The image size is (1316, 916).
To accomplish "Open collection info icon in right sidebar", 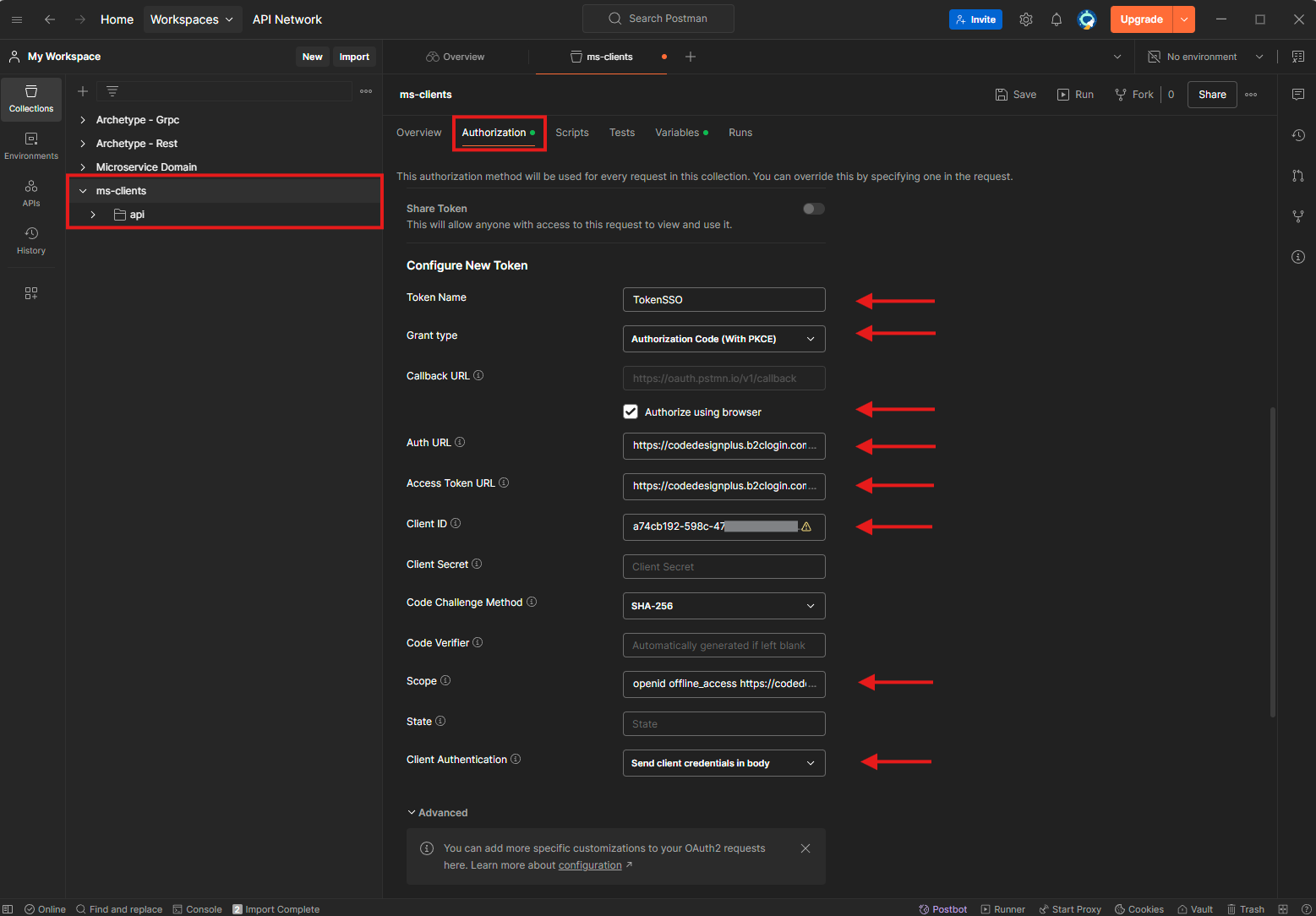I will [1298, 257].
